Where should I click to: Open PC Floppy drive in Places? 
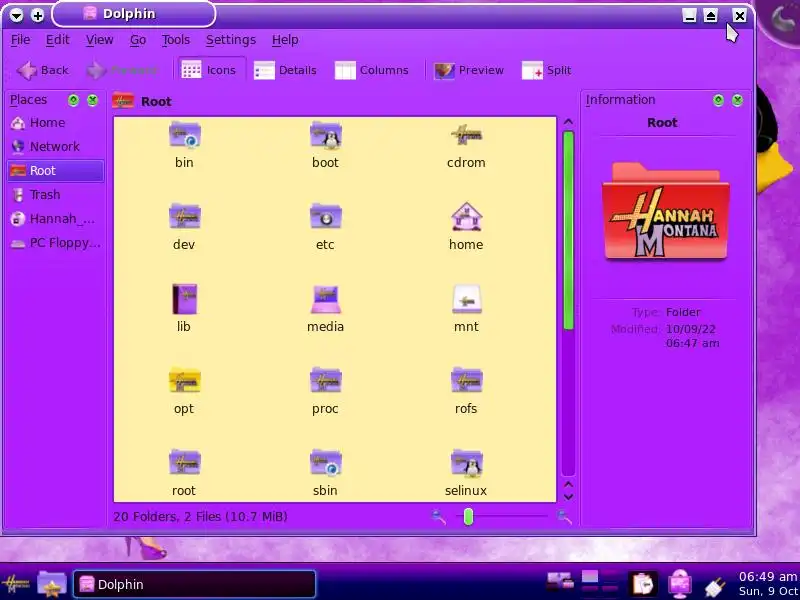tap(56, 242)
